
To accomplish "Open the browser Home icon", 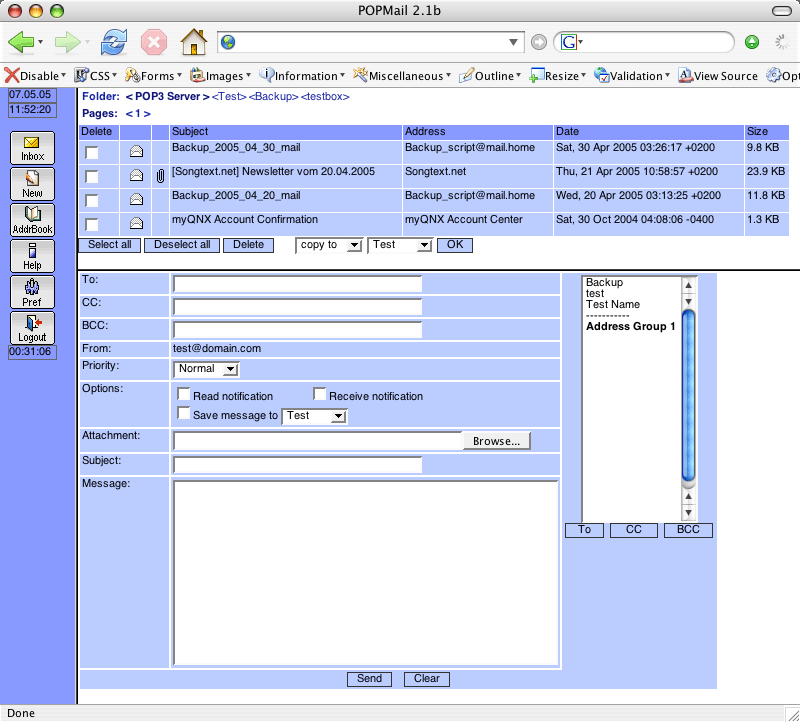I will tap(194, 41).
